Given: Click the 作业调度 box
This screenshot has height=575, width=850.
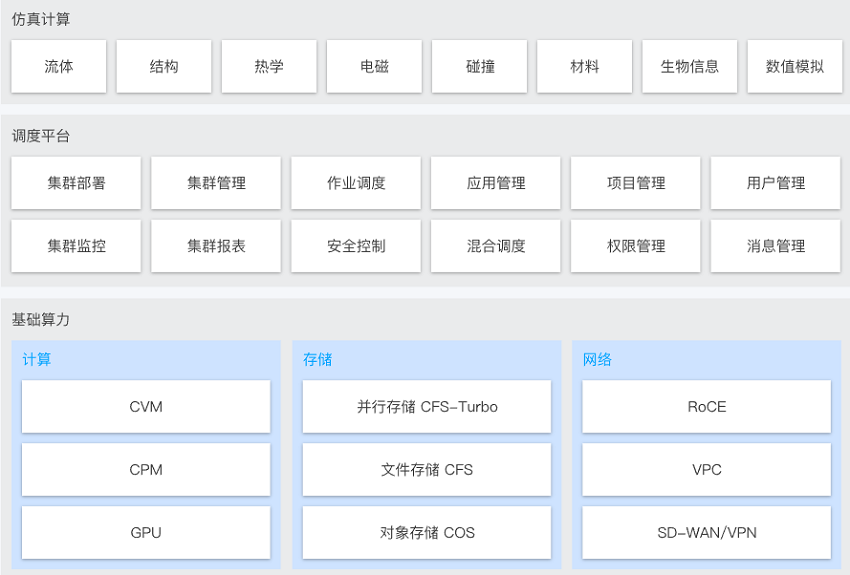Looking at the screenshot, I should click(x=356, y=183).
